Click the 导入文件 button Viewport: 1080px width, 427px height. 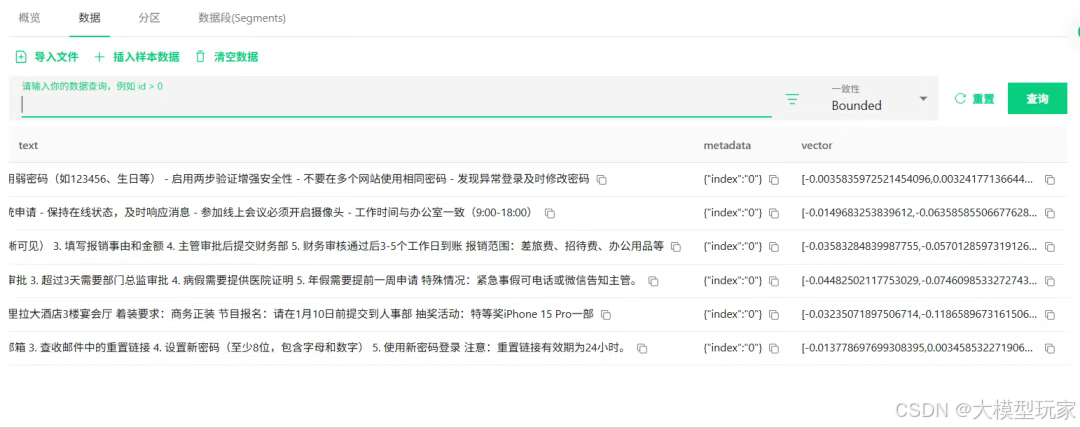click(47, 56)
